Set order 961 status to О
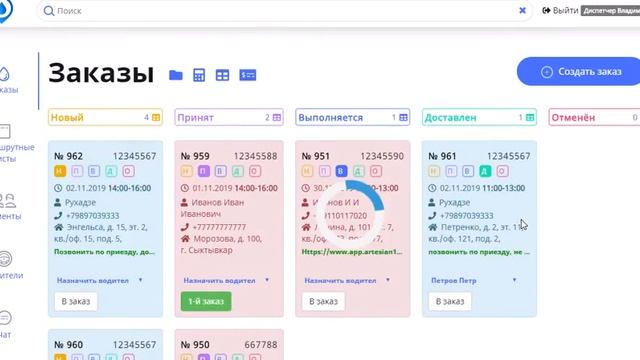This screenshot has width=640, height=360. click(x=502, y=171)
